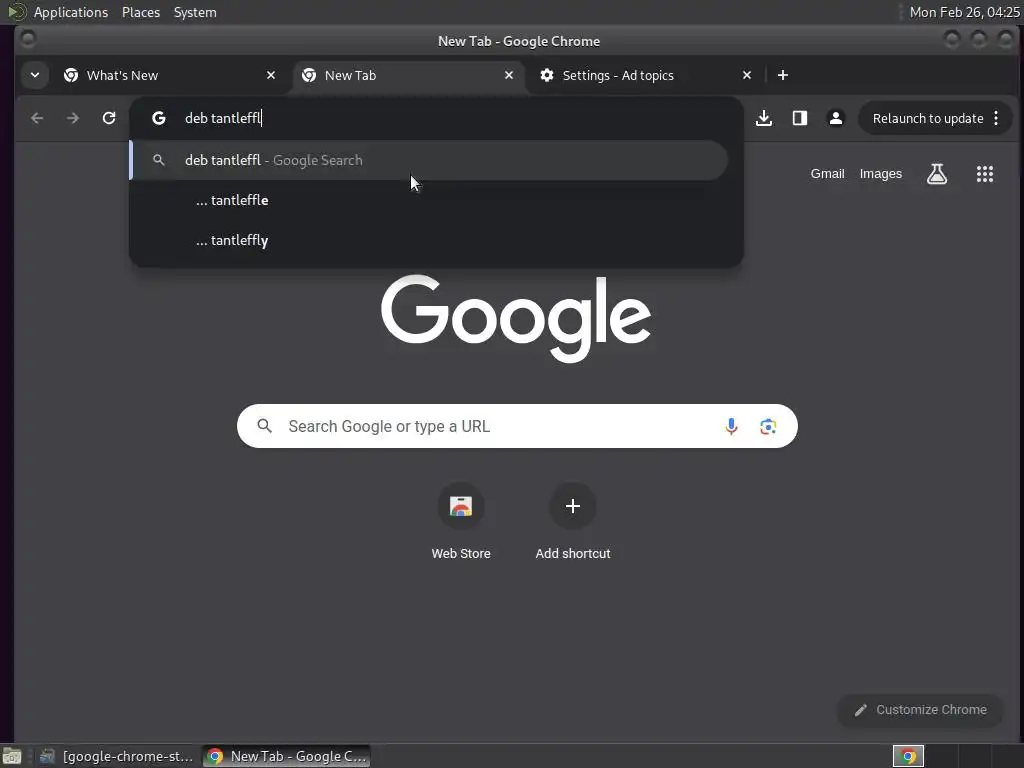
Task: Click the show desktop icon in bottom panel
Action: [x=12, y=756]
